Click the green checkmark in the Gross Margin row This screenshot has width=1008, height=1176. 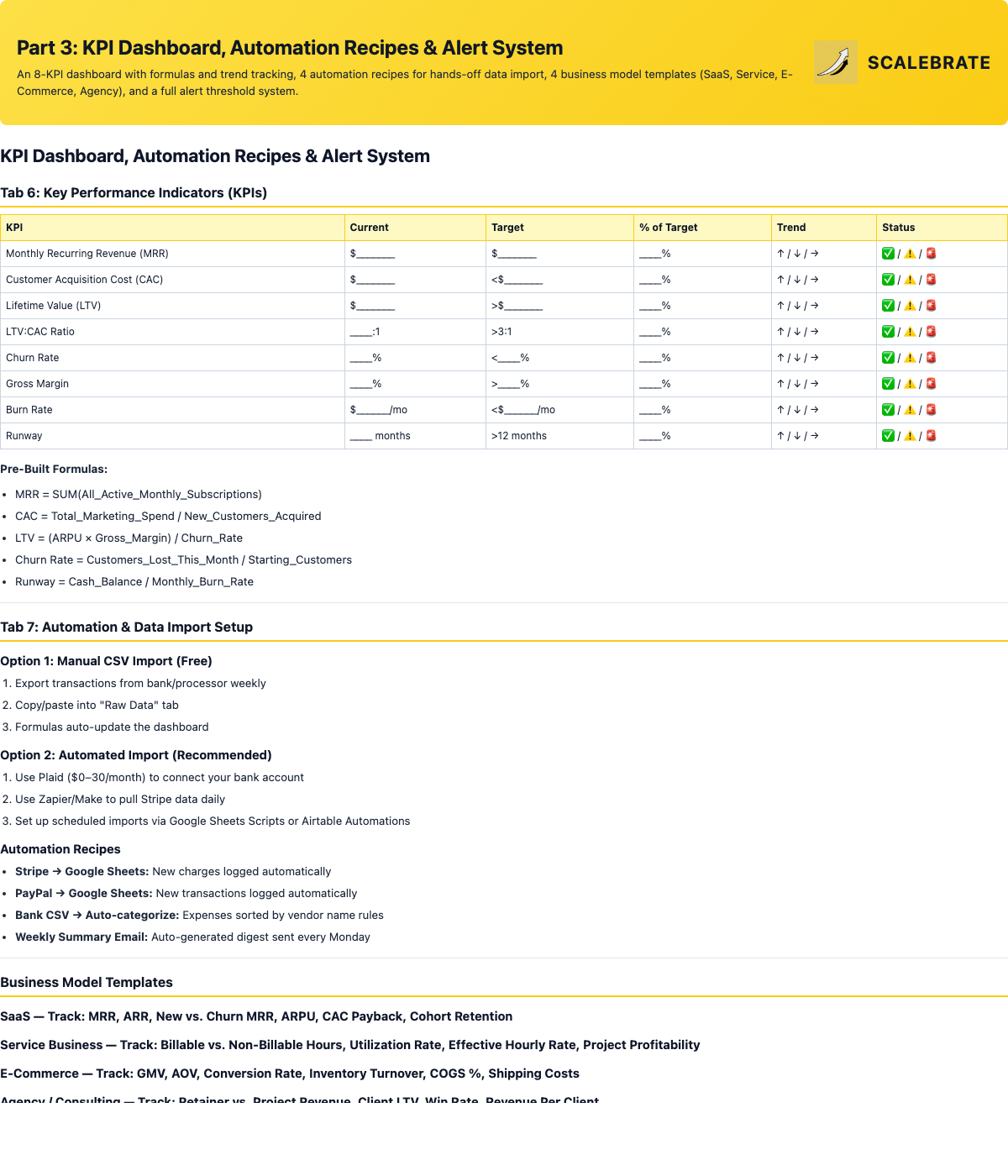coord(888,384)
